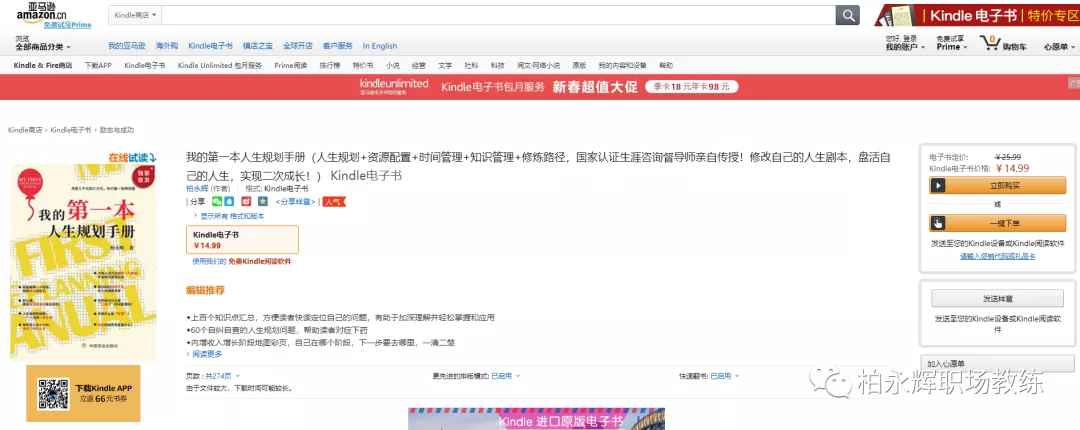Share via the red Weibo icon

click(x=246, y=201)
